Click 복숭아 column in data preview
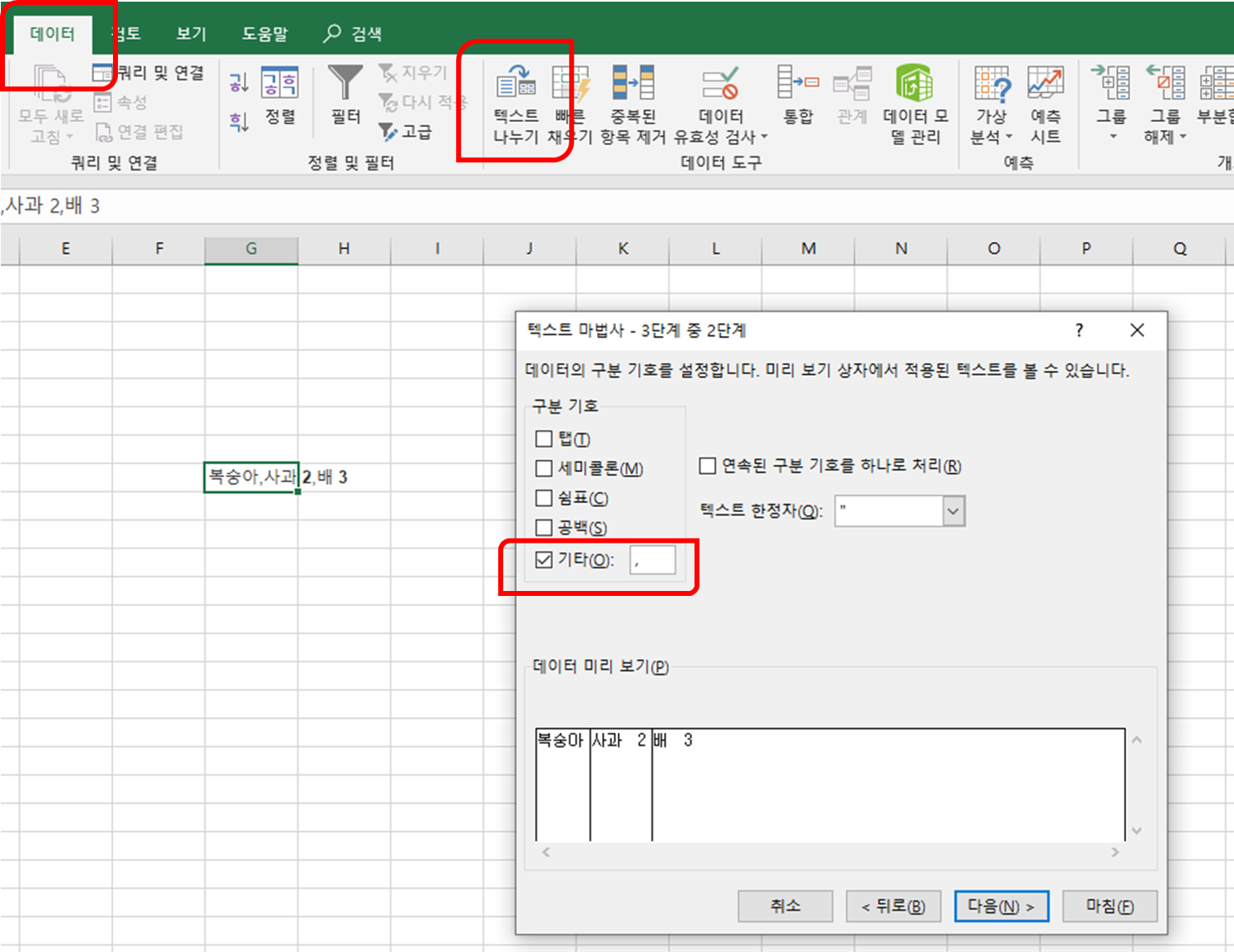Screen dimensions: 1234x952 562,784
